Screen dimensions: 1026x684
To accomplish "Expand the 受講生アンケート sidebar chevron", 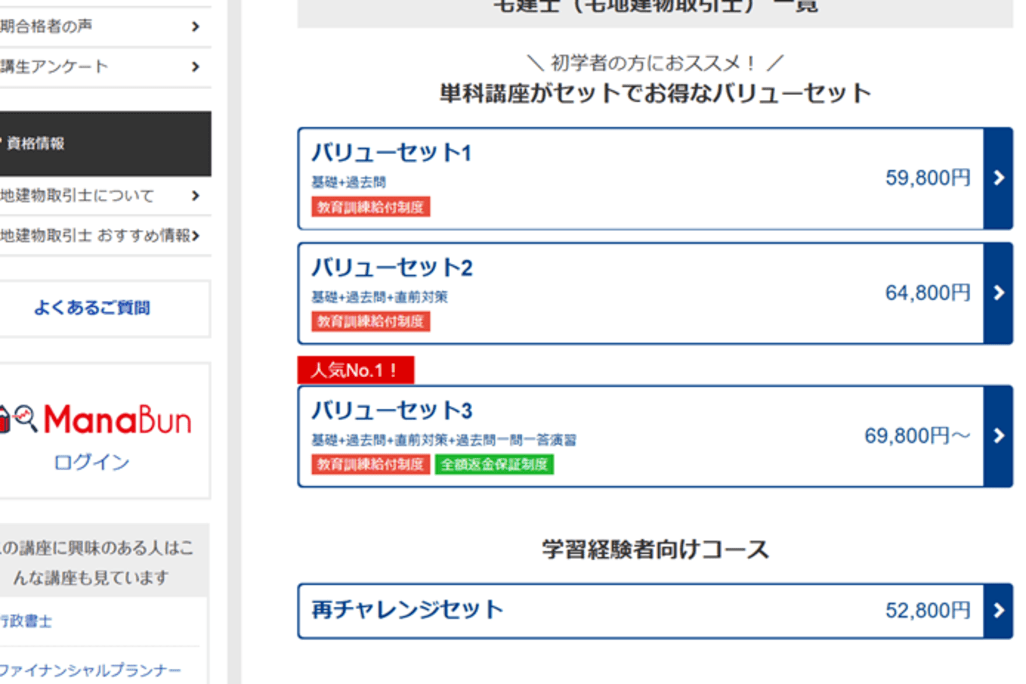I will coord(195,67).
